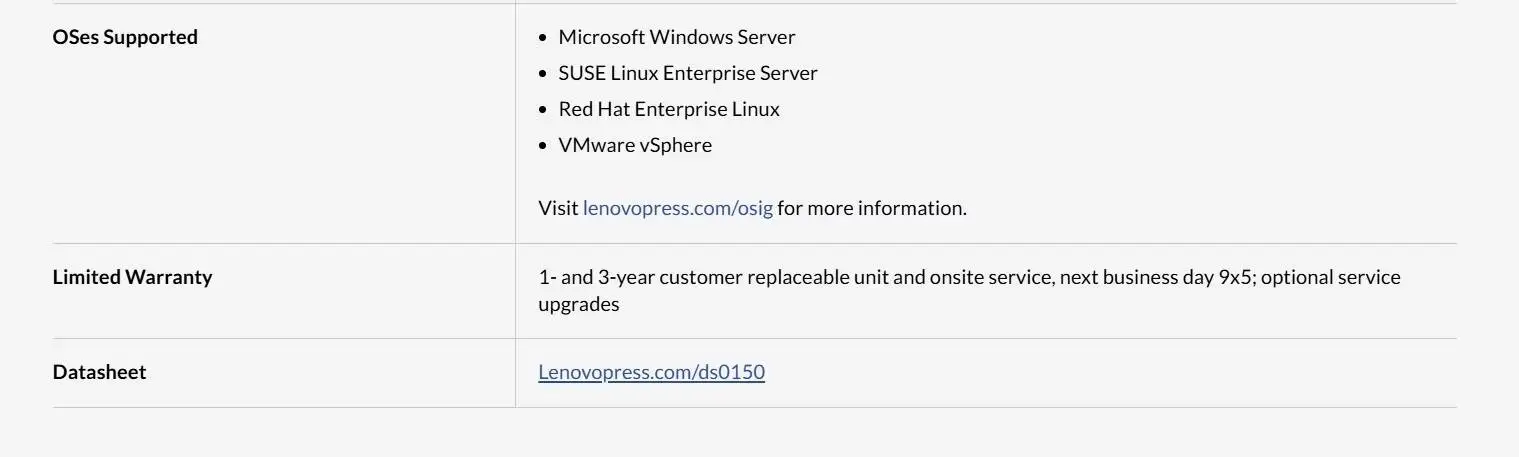The height and width of the screenshot is (457, 1519).
Task: Click the bullet before SUSE Linux Enterprise
Action: click(543, 74)
